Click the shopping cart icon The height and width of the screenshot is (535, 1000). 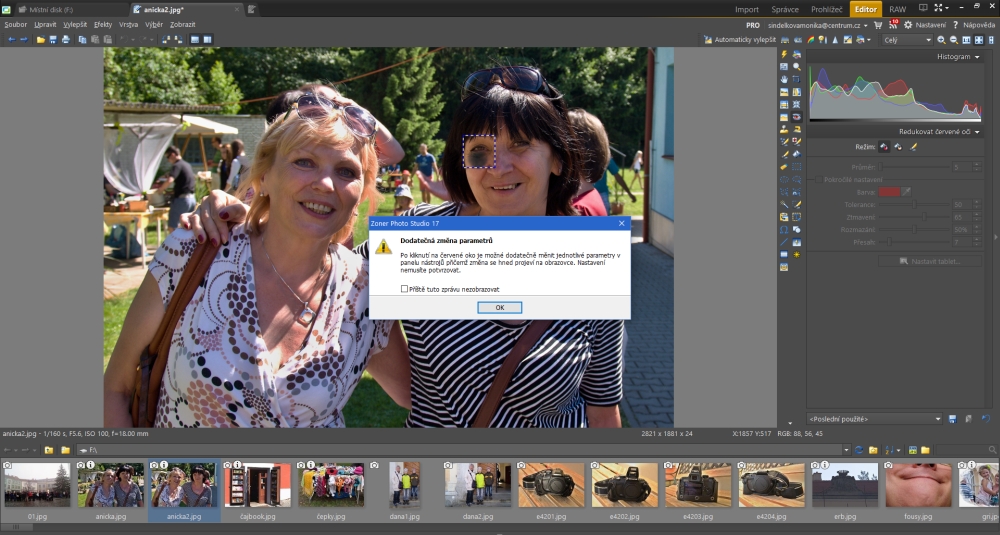[877, 24]
